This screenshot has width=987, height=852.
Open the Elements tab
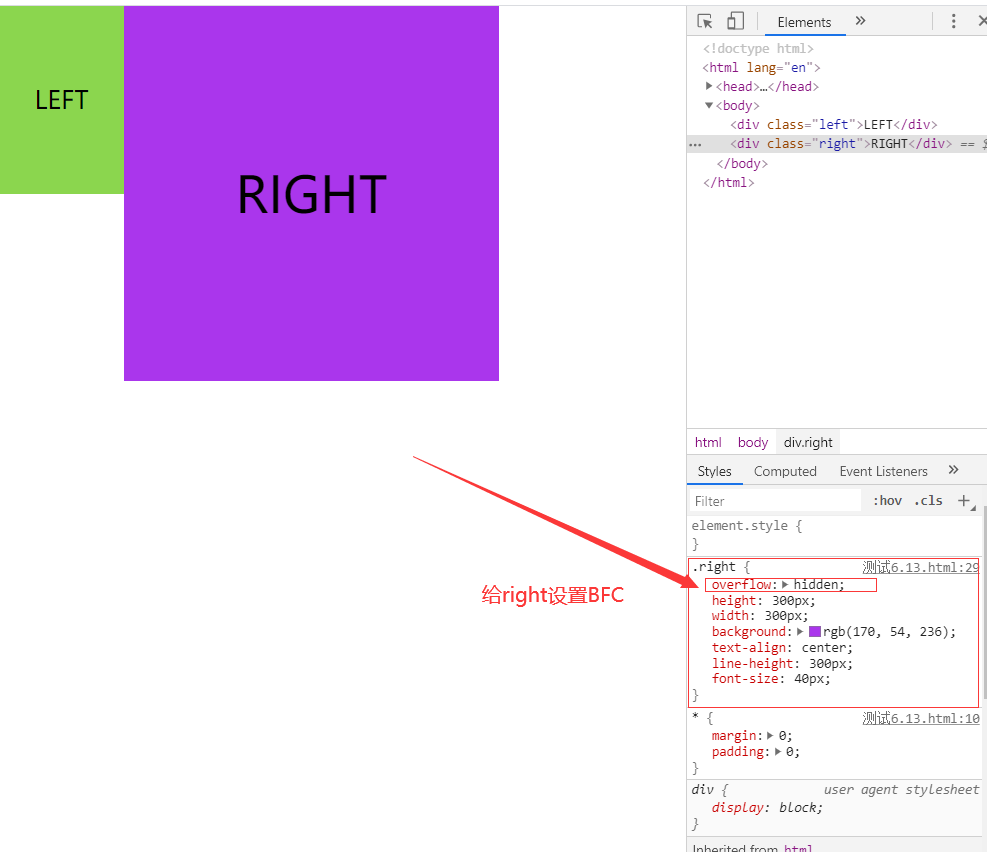tap(804, 22)
